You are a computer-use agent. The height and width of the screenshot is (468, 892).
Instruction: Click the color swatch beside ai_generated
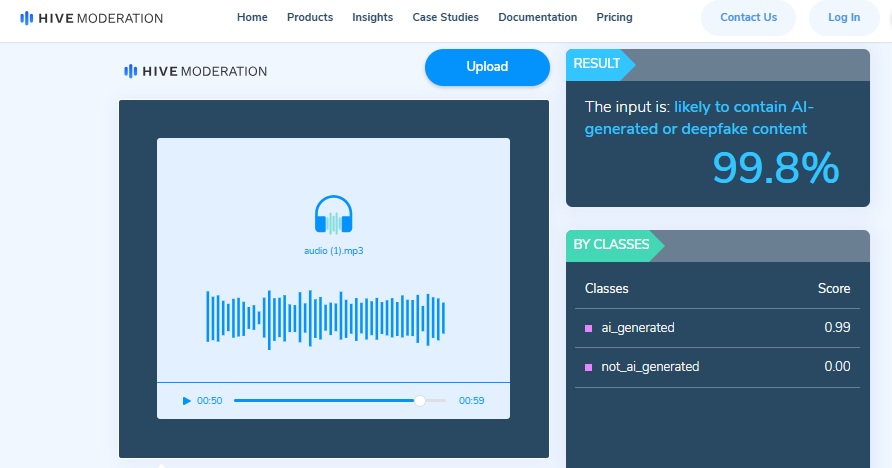coord(589,328)
